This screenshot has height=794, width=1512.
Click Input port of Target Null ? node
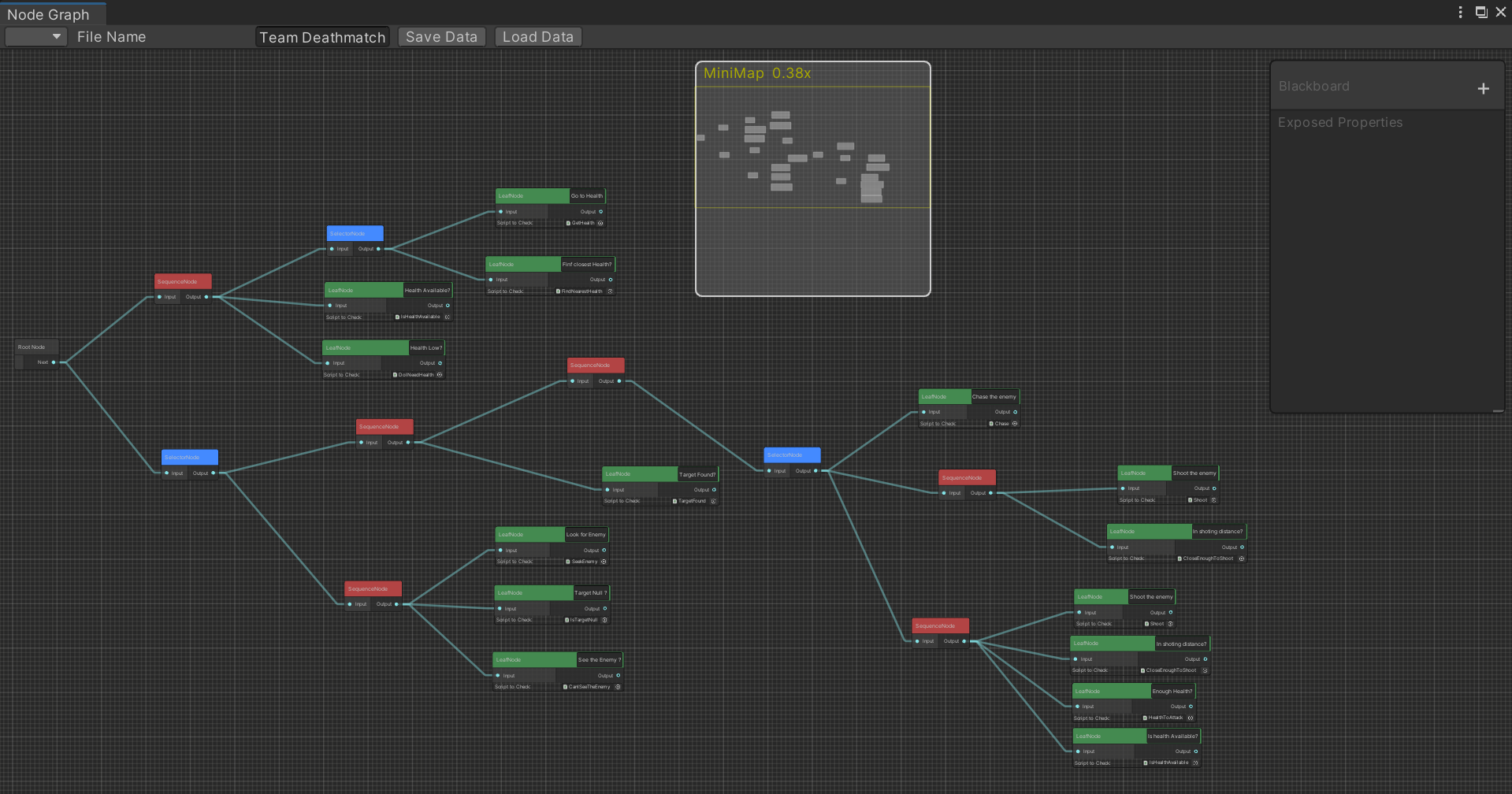[500, 609]
